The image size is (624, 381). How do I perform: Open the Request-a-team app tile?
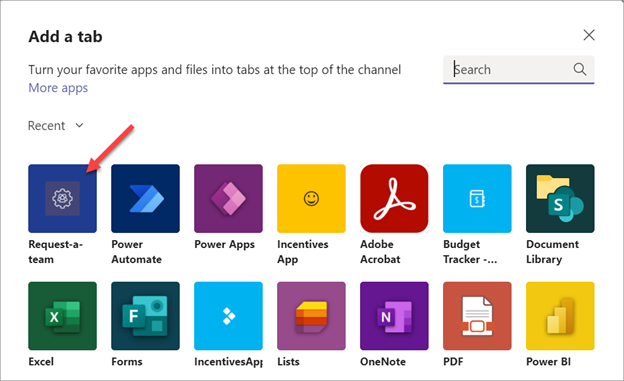[x=62, y=198]
